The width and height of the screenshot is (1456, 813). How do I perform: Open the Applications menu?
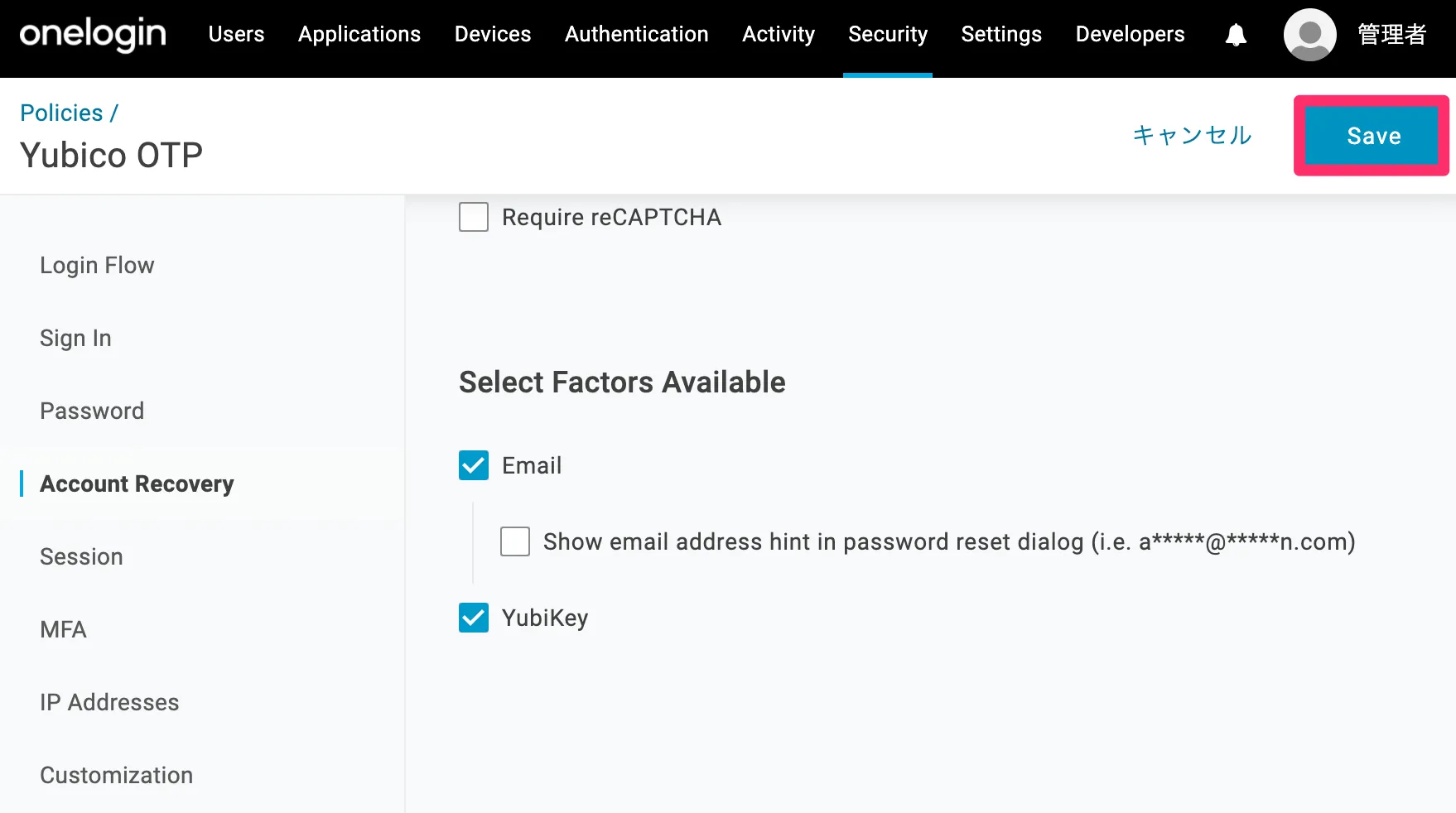pos(359,34)
